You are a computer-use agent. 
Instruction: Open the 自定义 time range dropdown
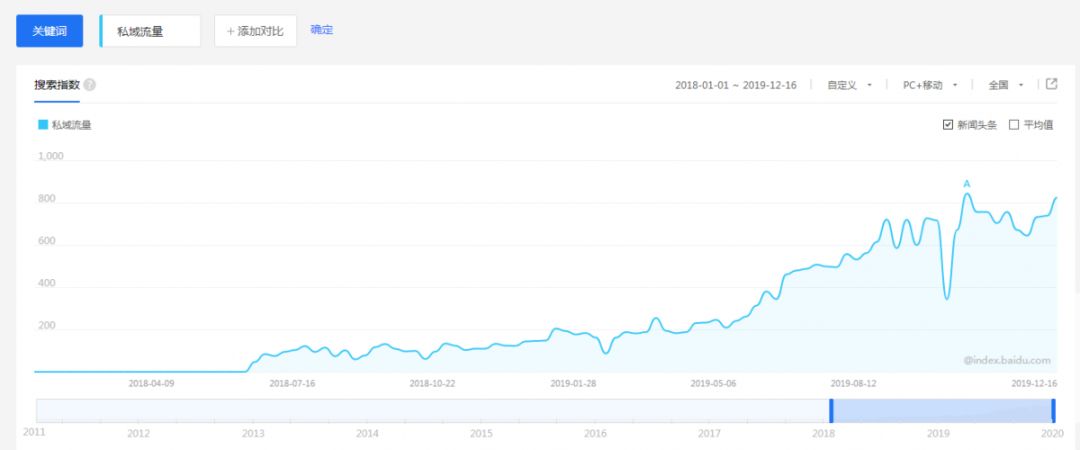pos(849,85)
